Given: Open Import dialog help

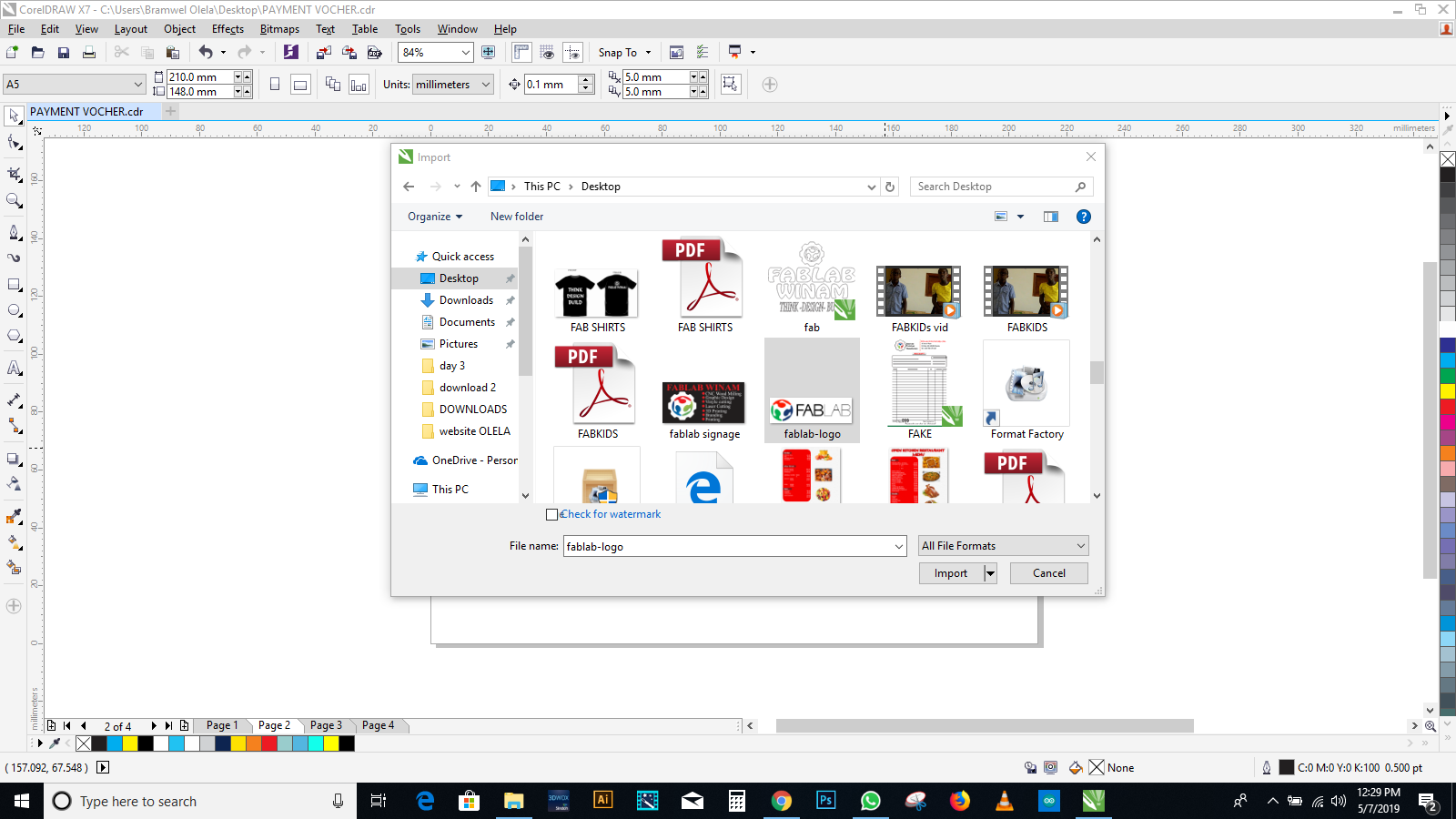Looking at the screenshot, I should 1083,217.
